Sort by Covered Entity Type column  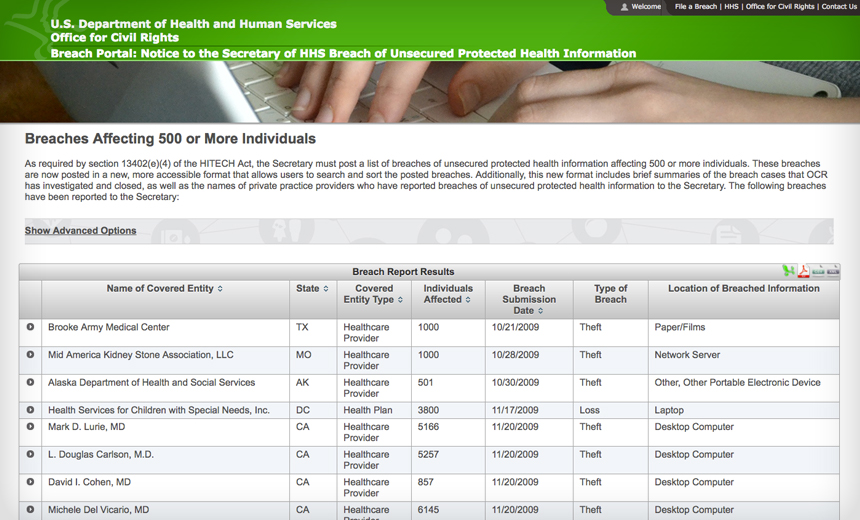point(400,299)
